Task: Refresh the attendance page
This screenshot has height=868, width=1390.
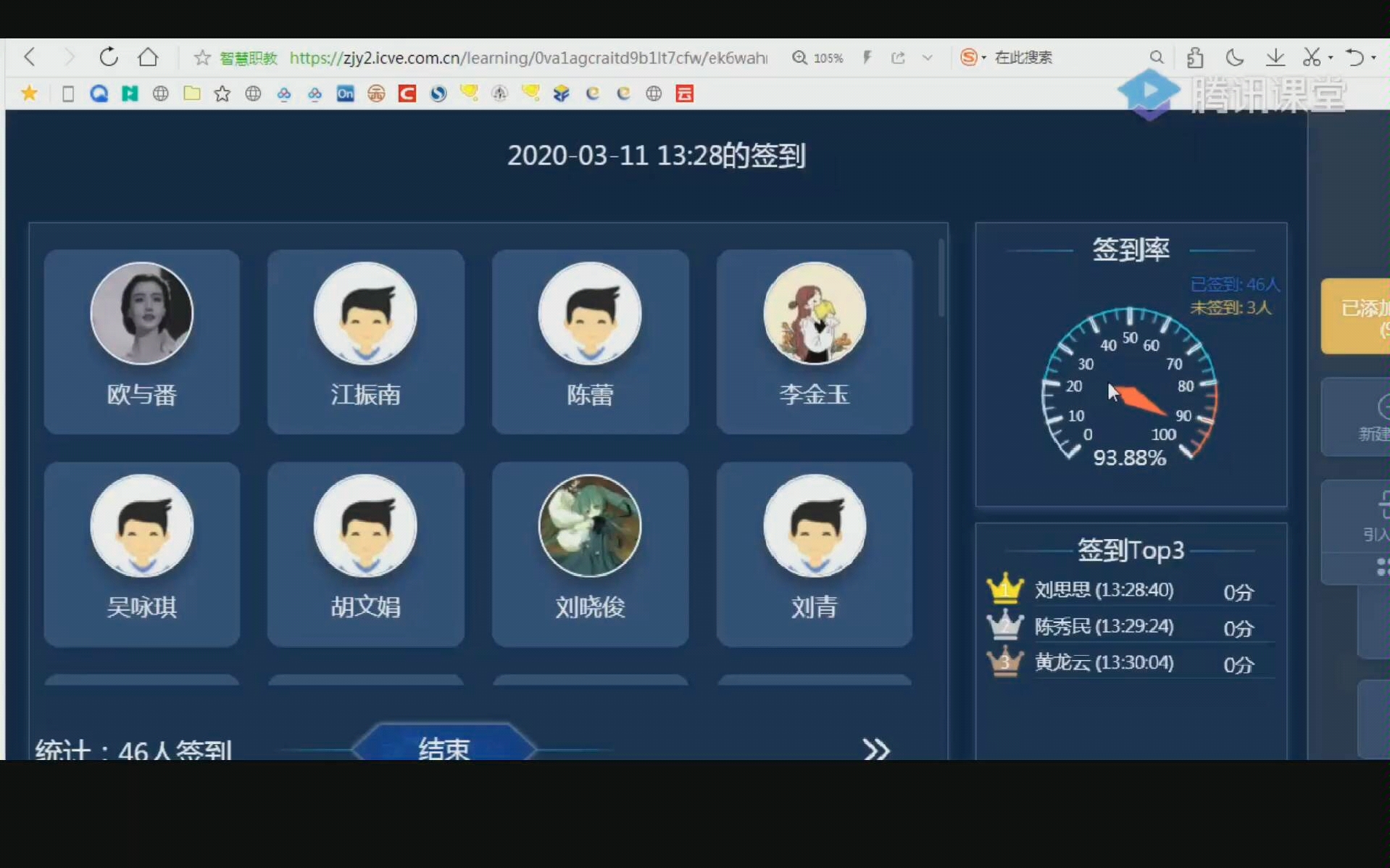Action: (x=108, y=57)
